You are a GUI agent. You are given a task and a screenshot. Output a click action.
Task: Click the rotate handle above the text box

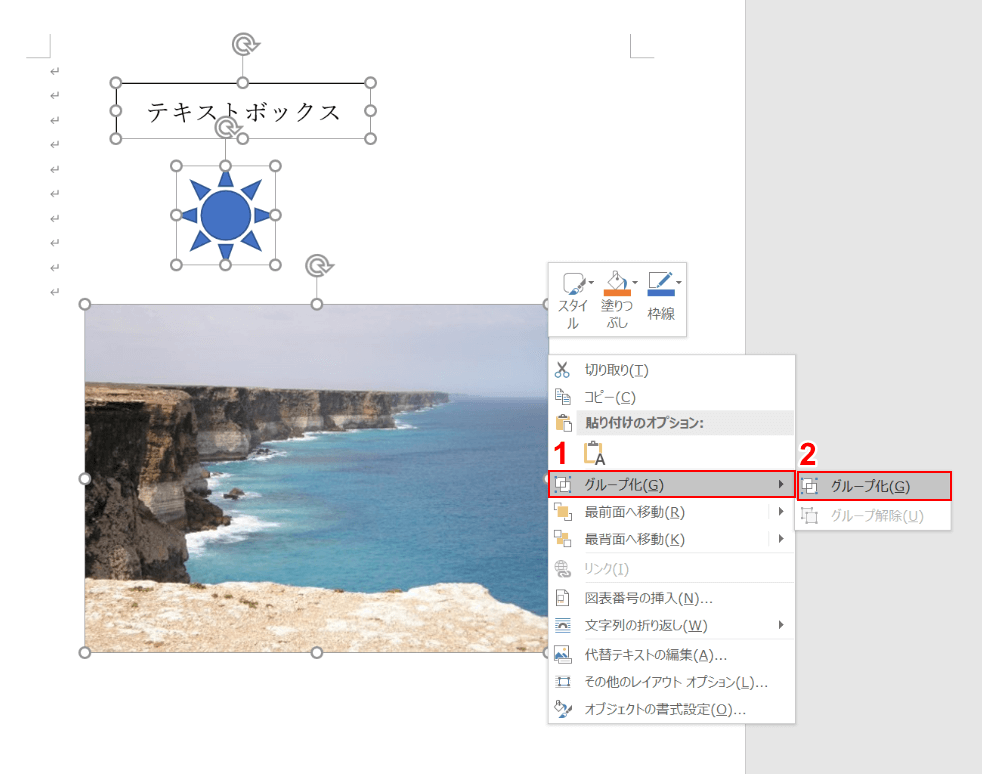[x=243, y=44]
